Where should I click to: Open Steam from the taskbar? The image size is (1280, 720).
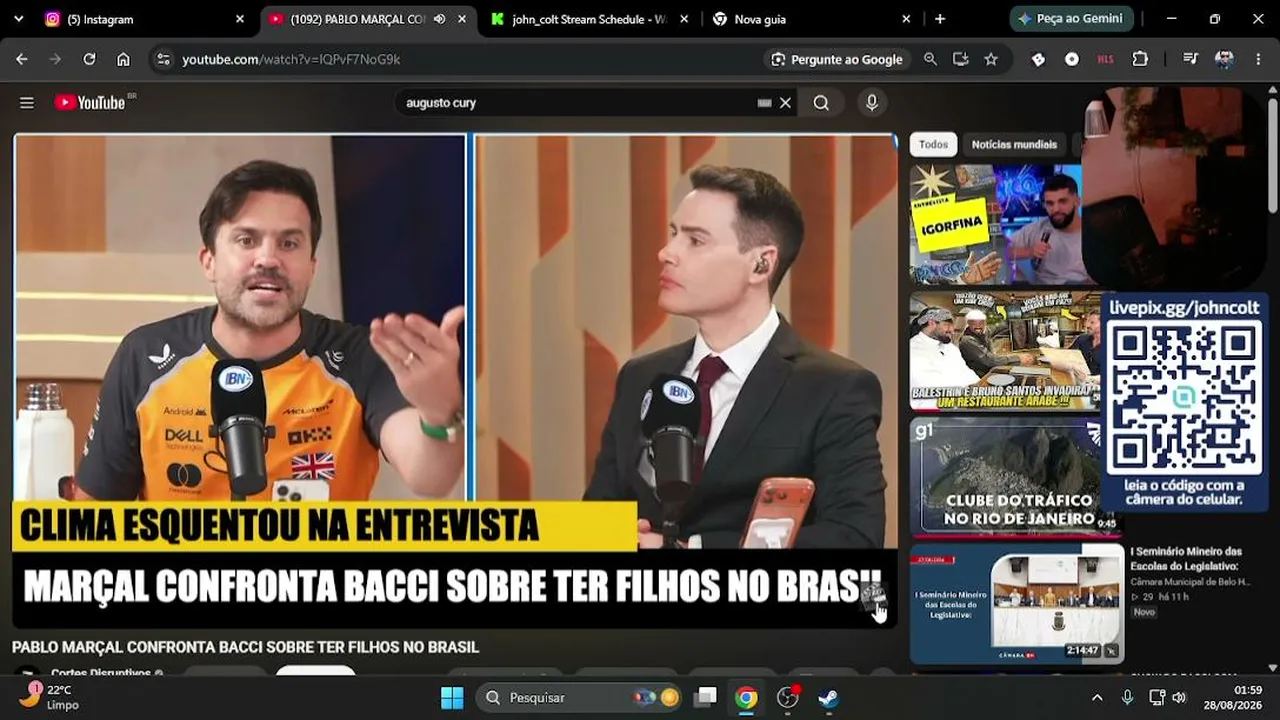click(828, 697)
